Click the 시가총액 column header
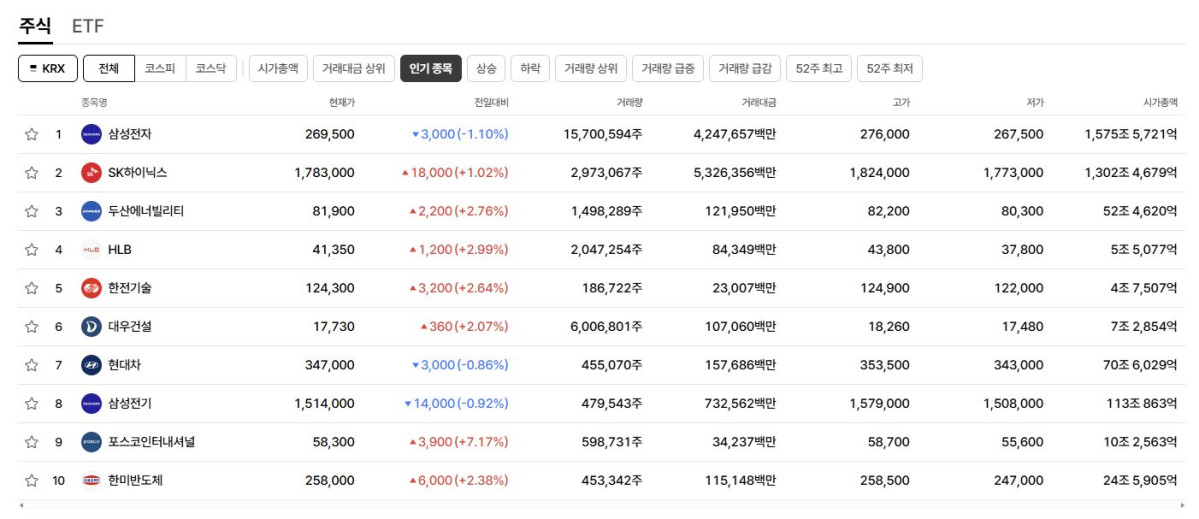The width and height of the screenshot is (1199, 519). [x=1159, y=102]
